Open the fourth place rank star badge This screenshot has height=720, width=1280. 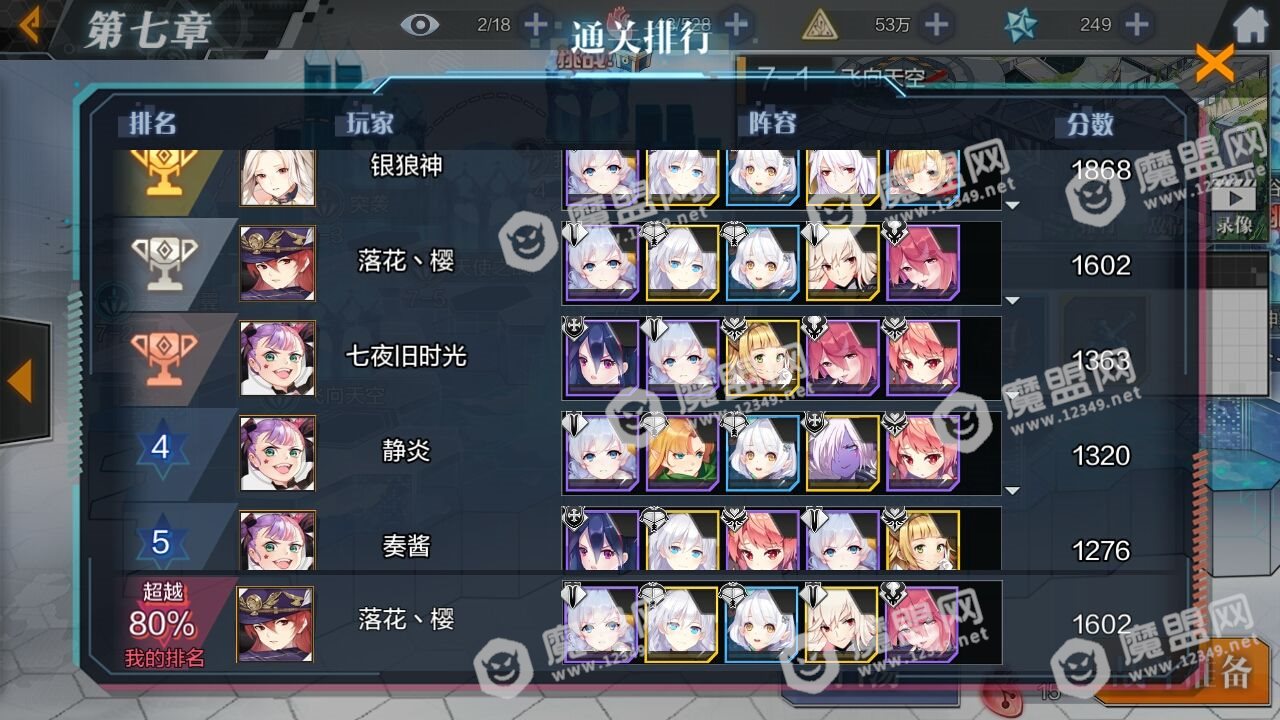(161, 446)
